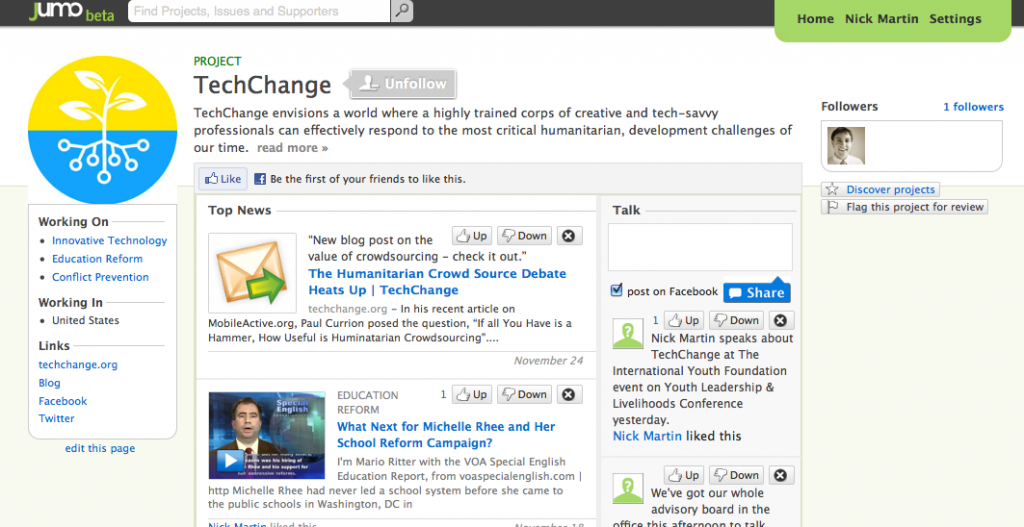The width and height of the screenshot is (1024, 527).
Task: Vote Up on Michelle Rhee article
Action: tap(472, 394)
